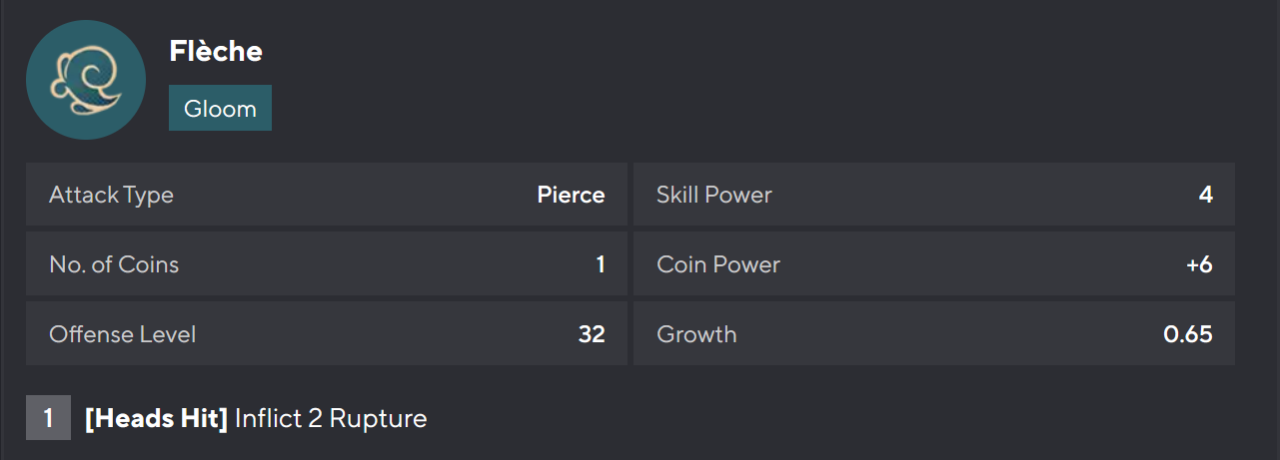Select the Rupture amount 2 in the effect
The height and width of the screenshot is (460, 1280).
click(x=315, y=418)
